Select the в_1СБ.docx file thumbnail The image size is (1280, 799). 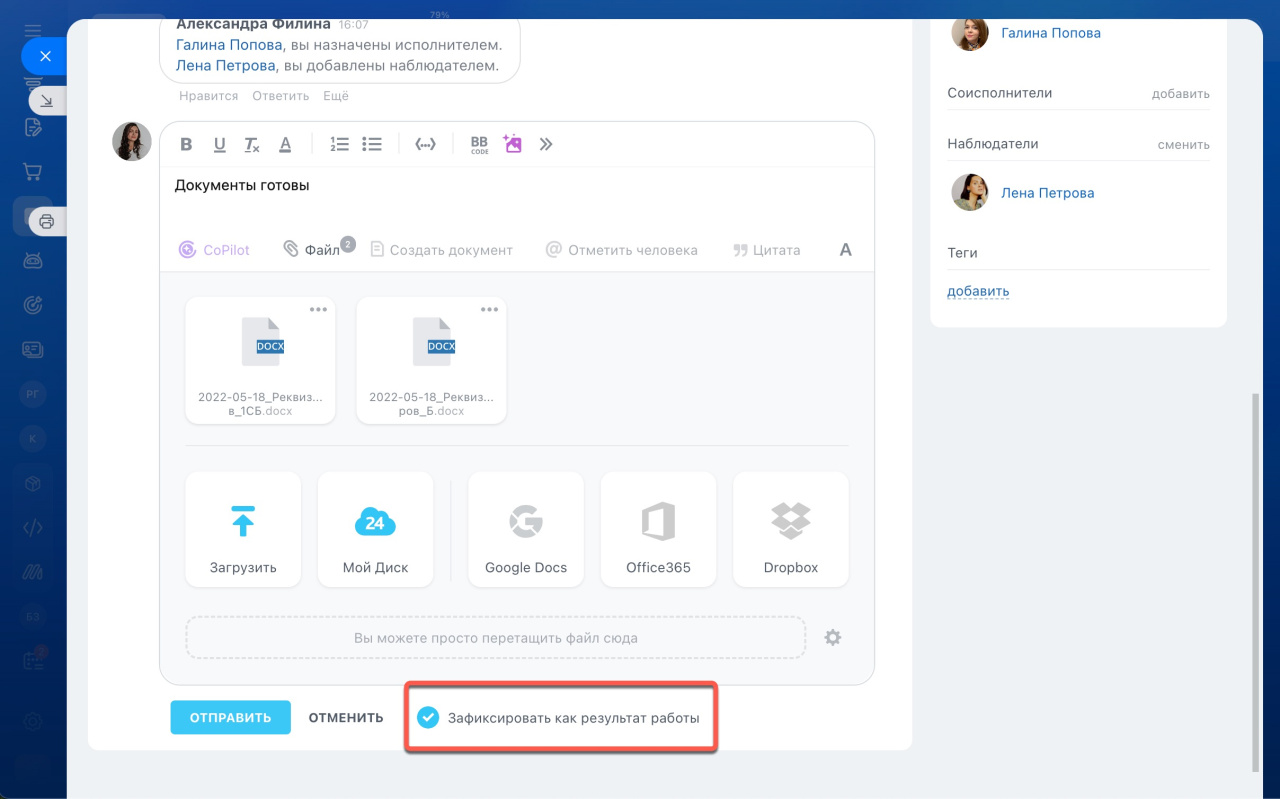point(260,361)
